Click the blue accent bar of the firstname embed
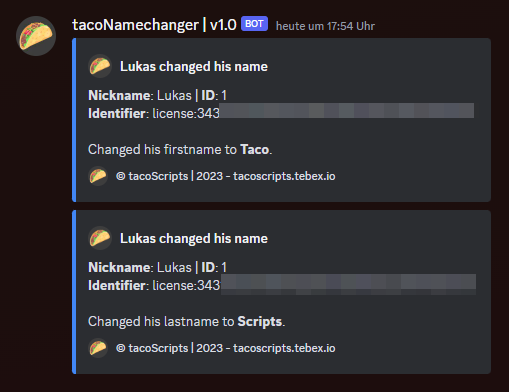Image resolution: width=509 pixels, height=392 pixels. 74,120
